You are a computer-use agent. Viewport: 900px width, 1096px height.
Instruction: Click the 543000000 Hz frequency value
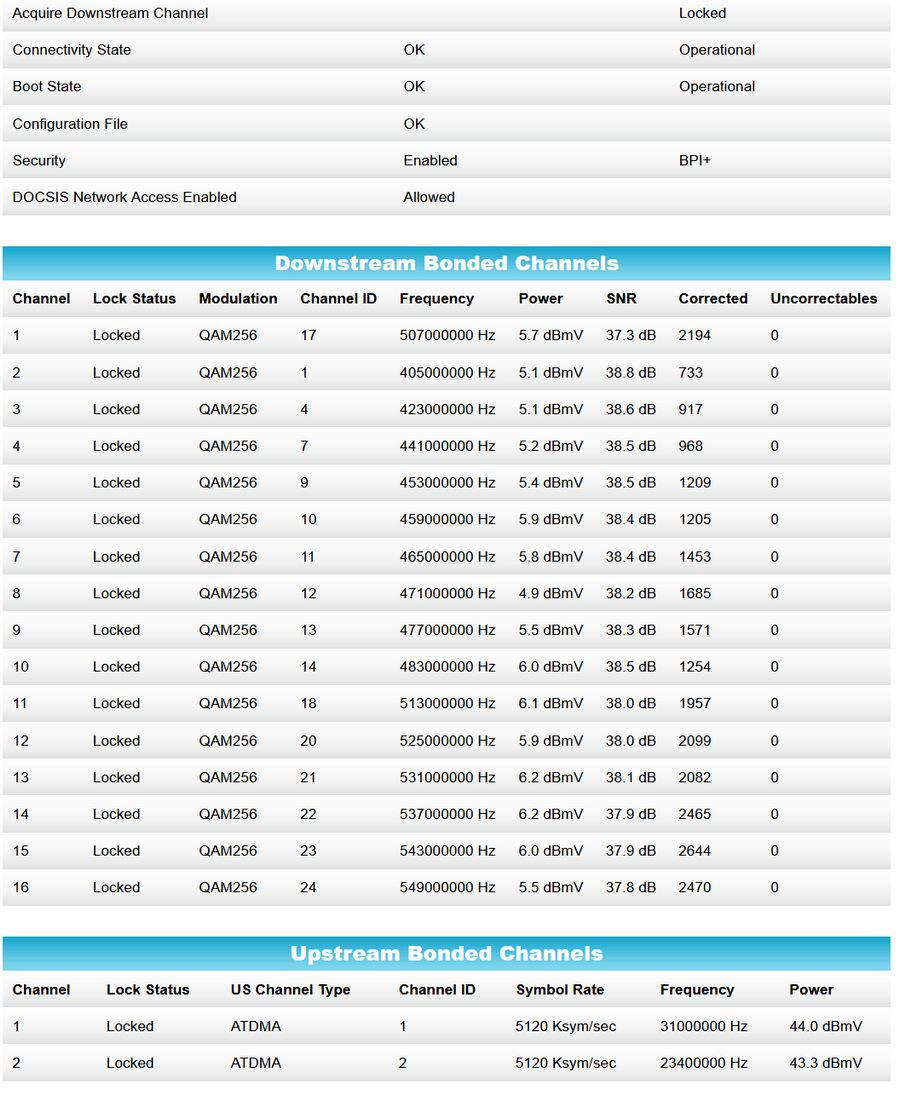(447, 851)
